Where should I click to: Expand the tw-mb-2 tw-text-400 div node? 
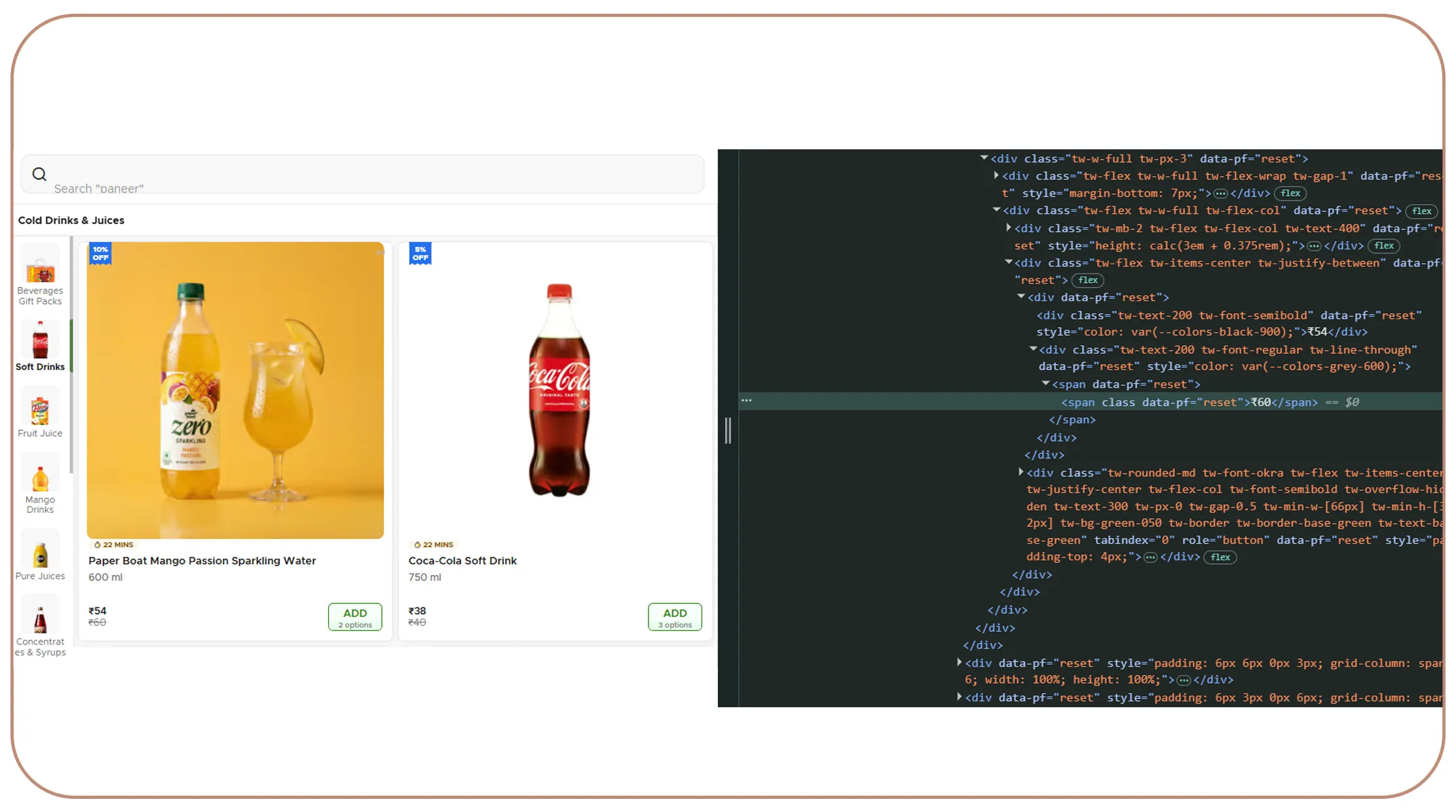(x=1009, y=228)
